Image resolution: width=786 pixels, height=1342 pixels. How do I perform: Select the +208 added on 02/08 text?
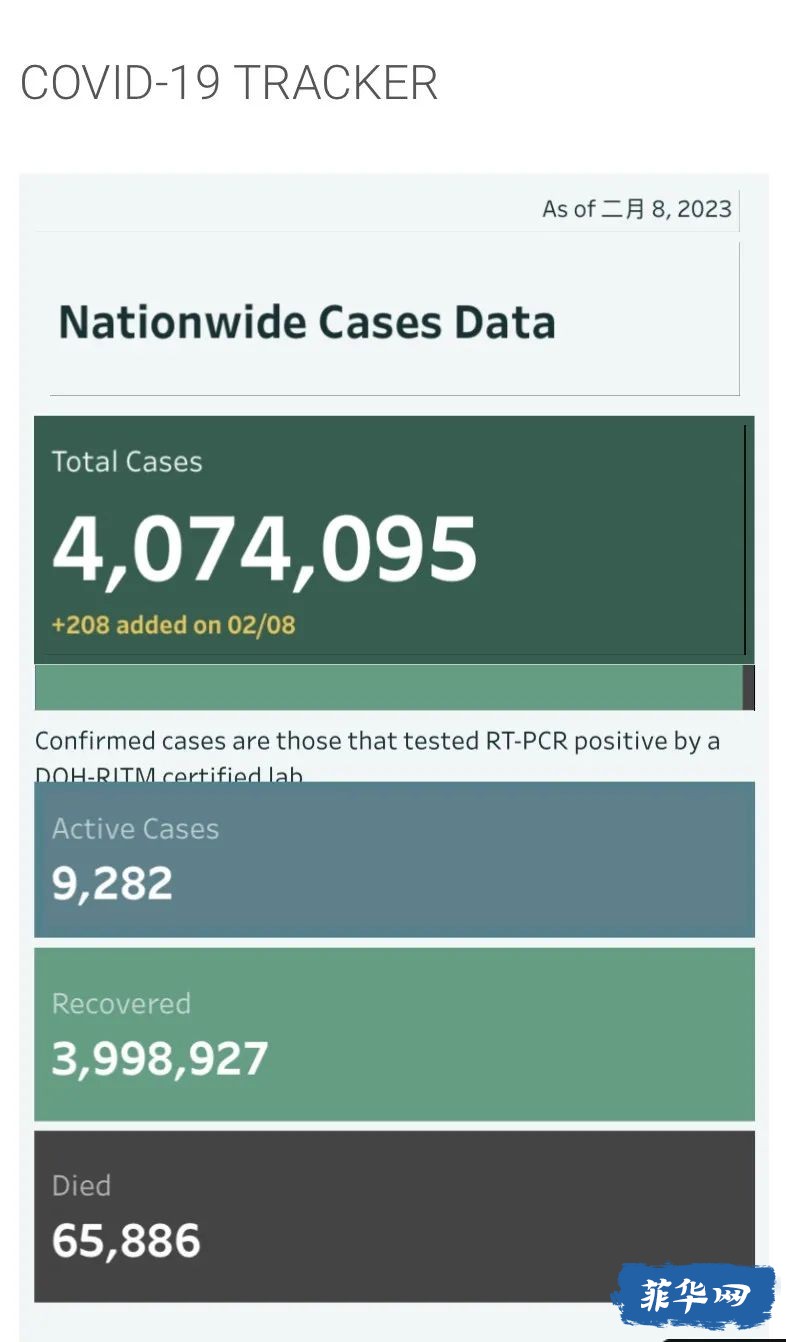174,626
